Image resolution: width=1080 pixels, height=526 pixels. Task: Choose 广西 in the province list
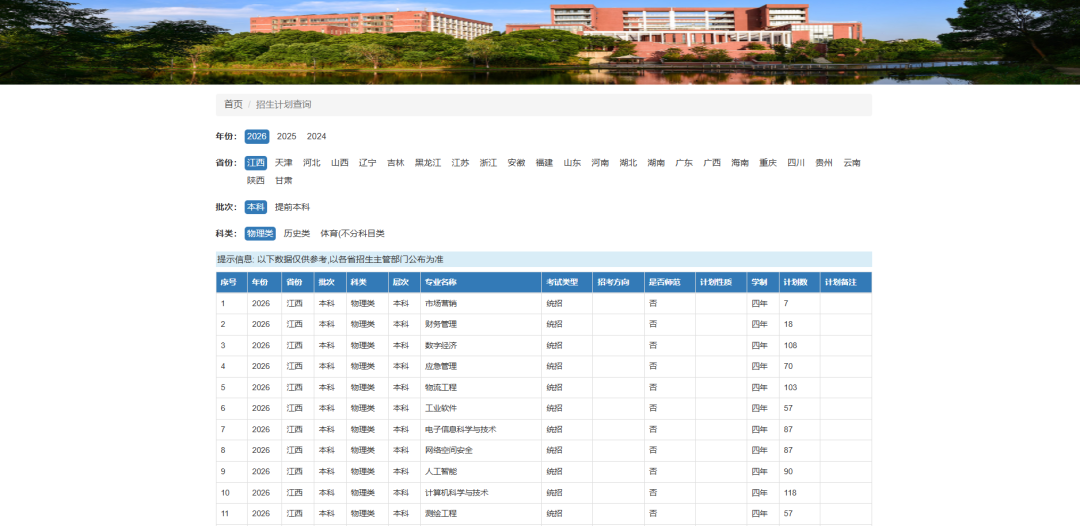click(712, 163)
